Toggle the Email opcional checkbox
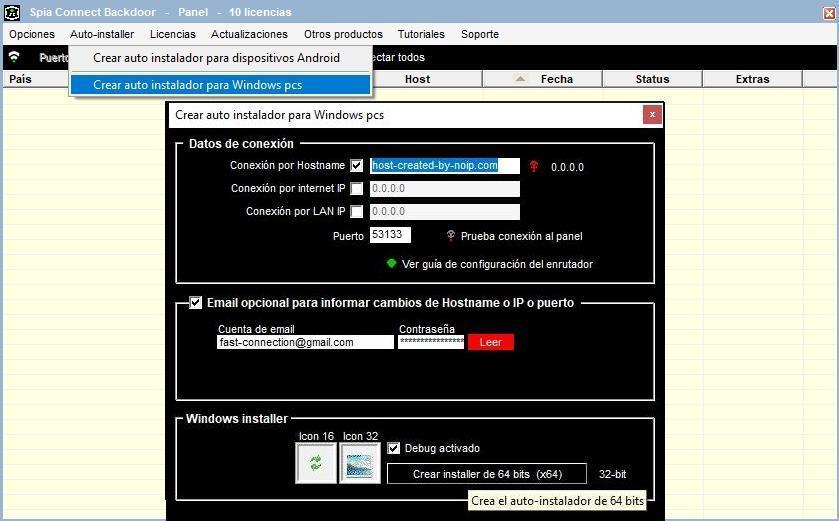Image resolution: width=839 pixels, height=521 pixels. 196,303
